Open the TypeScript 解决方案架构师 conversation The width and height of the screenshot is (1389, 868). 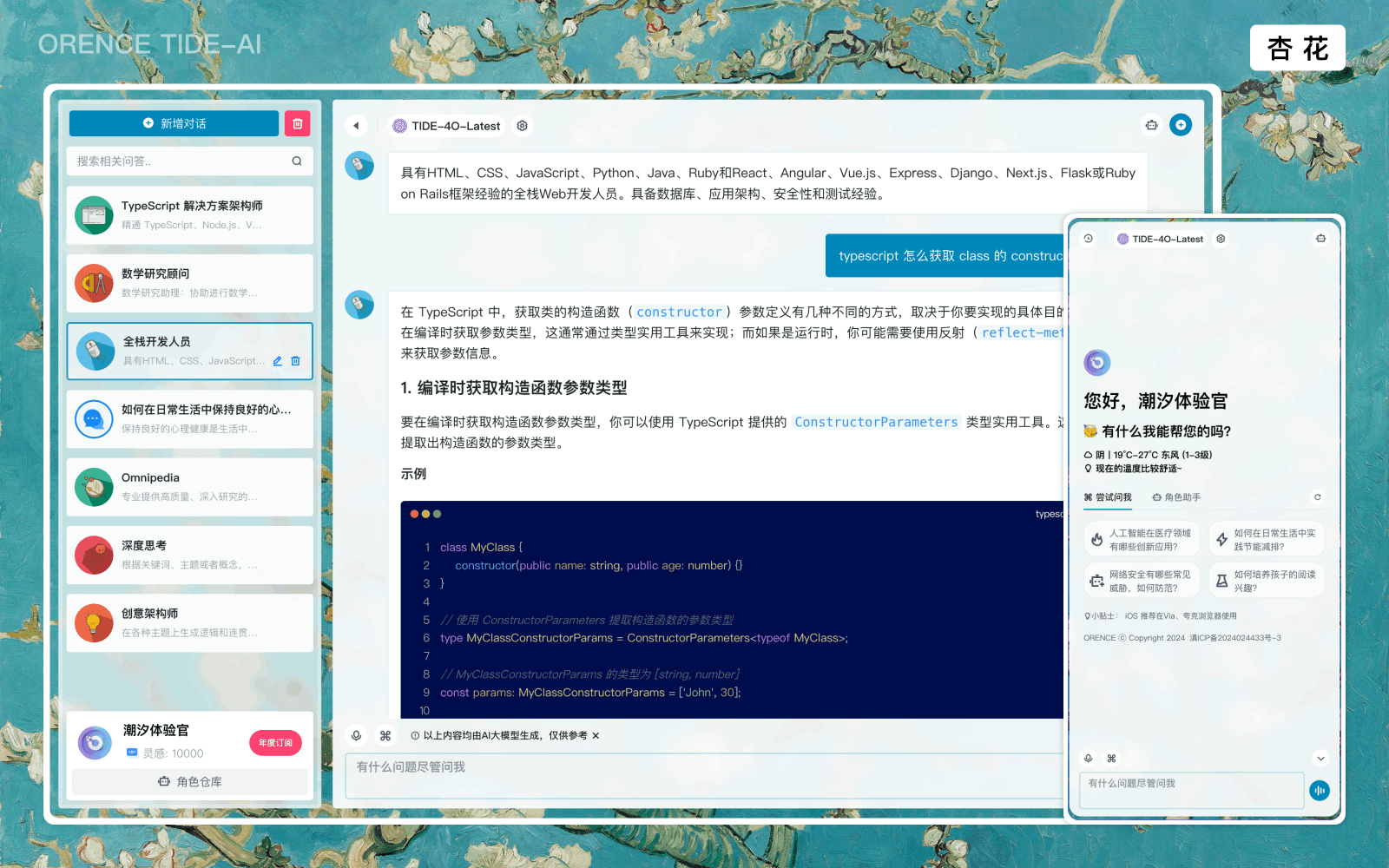(x=189, y=215)
